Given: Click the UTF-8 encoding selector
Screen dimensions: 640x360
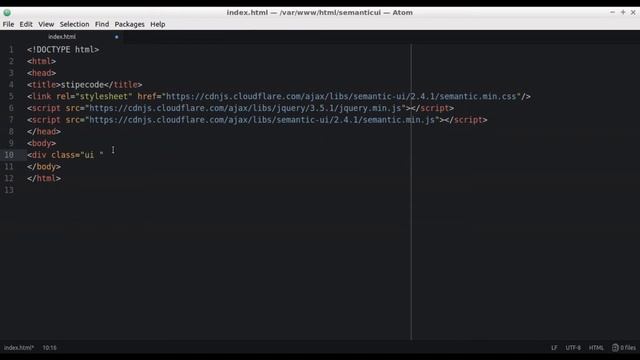Looking at the screenshot, I should tap(573, 348).
